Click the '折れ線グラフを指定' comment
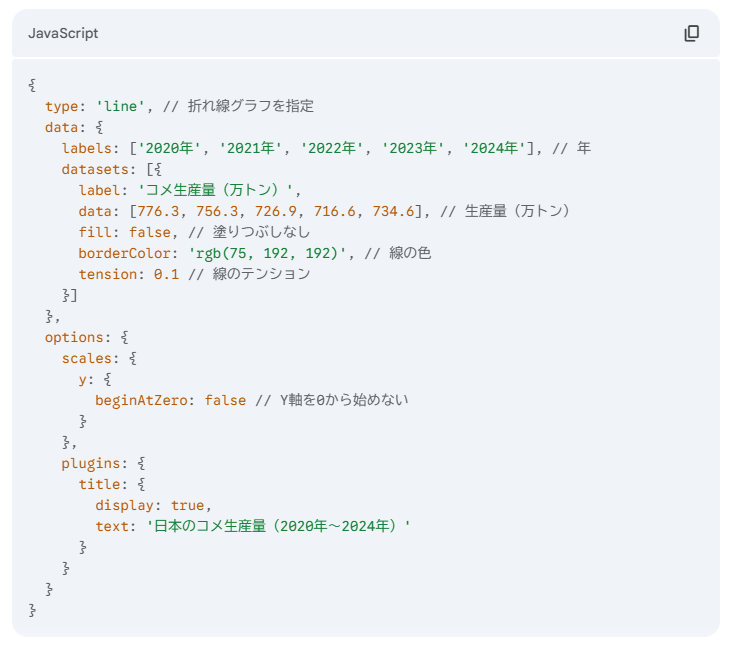The width and height of the screenshot is (730, 645). (249, 106)
